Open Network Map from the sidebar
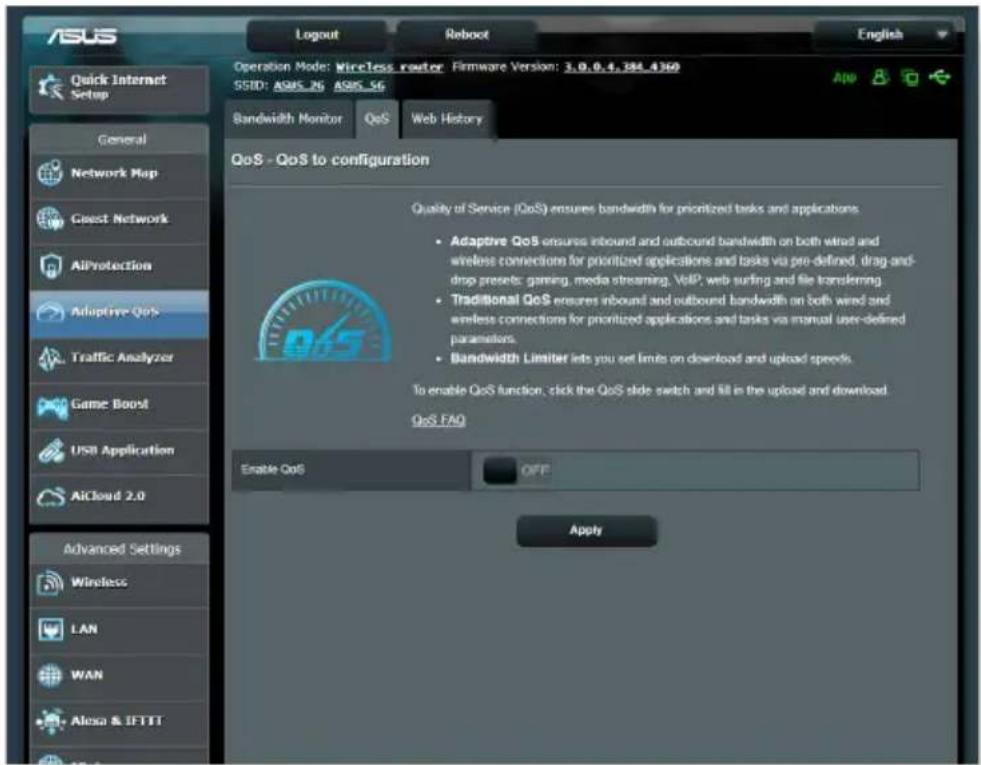Screen dimensions: 981x765 pos(119,173)
